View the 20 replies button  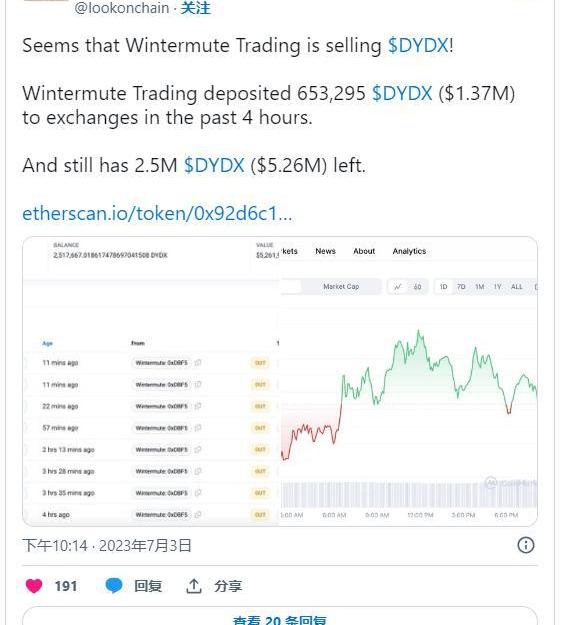(280, 617)
